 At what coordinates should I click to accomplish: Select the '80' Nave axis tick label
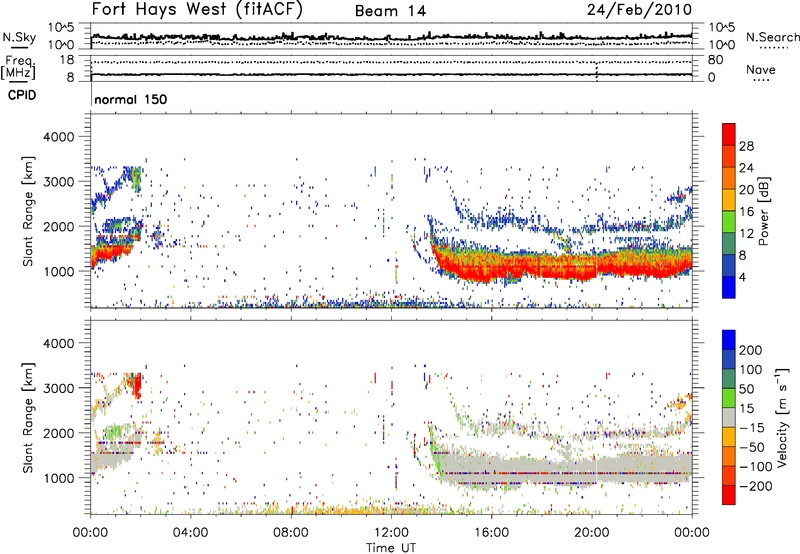click(x=715, y=60)
